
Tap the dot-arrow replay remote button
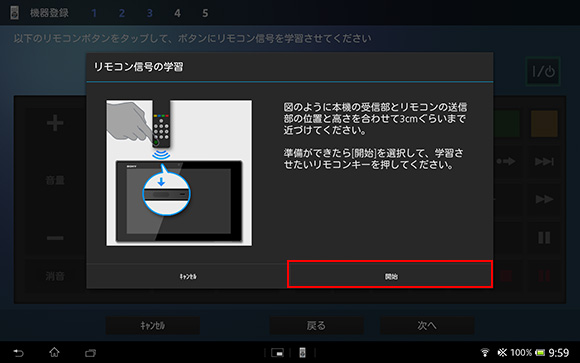click(506, 161)
